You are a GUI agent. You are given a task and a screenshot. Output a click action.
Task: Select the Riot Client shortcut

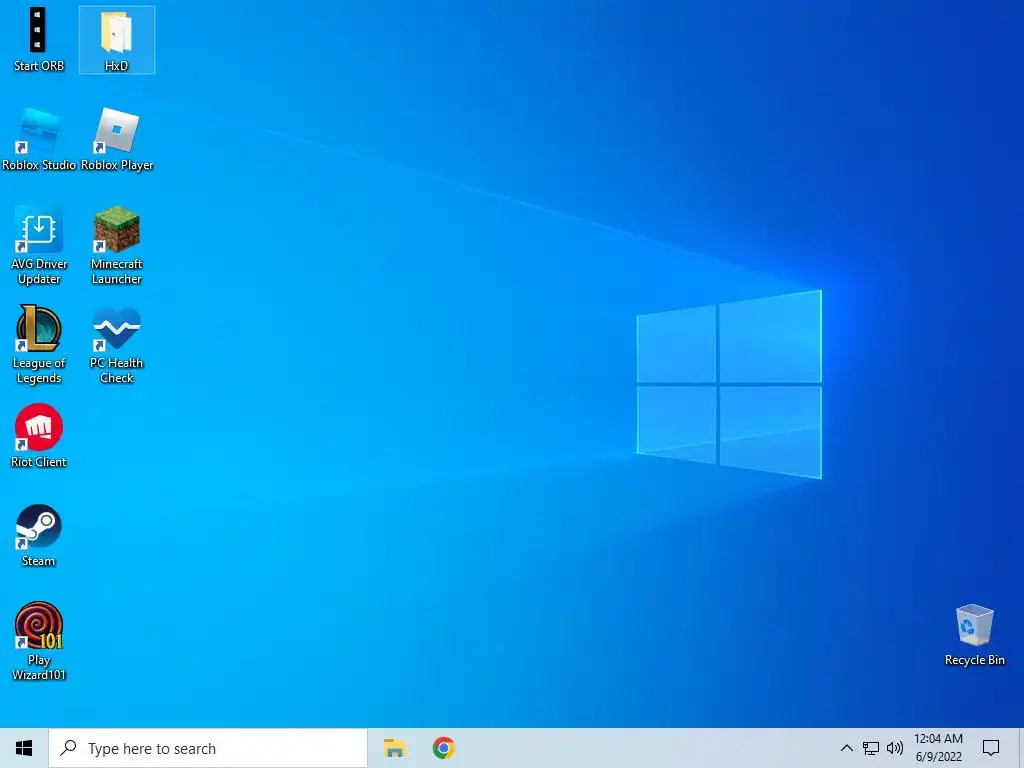coord(39,436)
